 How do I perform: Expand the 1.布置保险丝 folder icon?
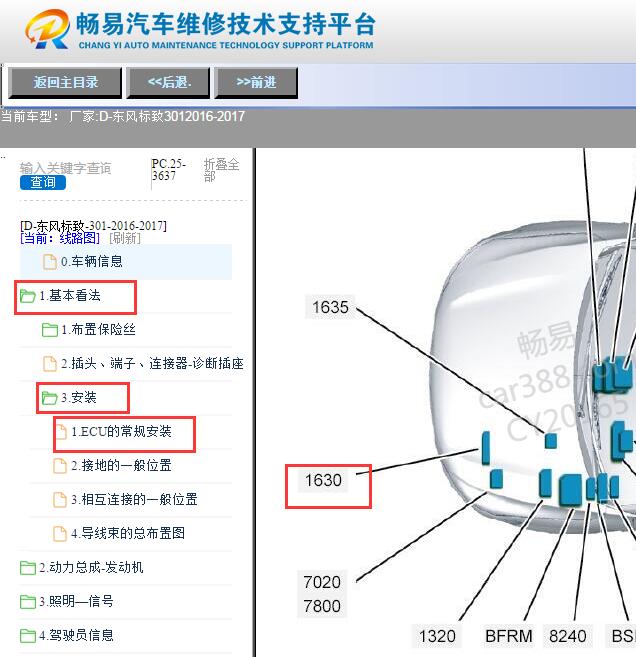coord(50,330)
